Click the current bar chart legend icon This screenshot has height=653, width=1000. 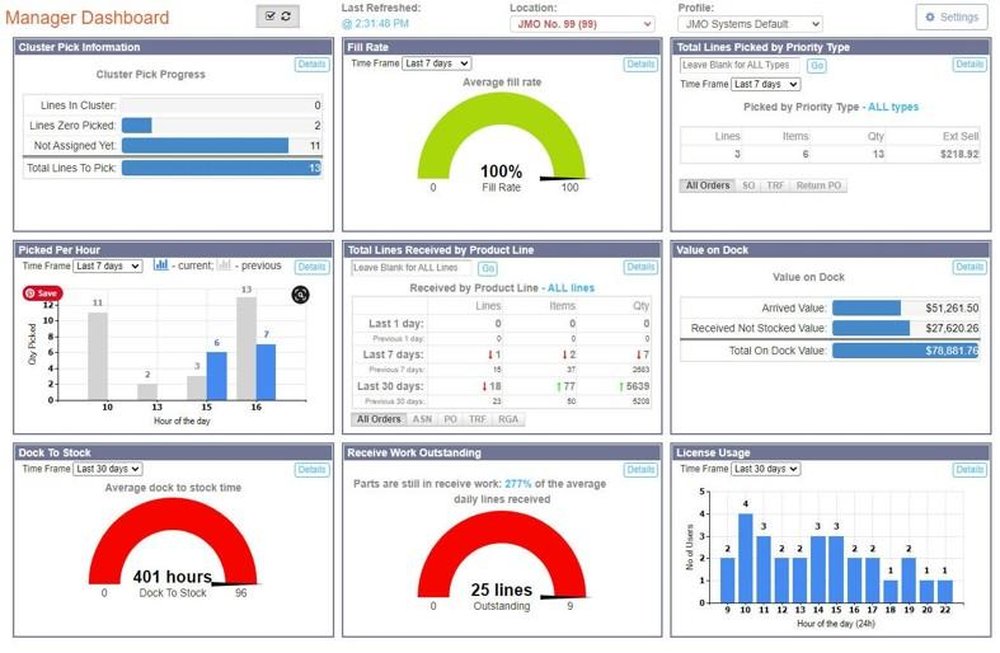161,265
